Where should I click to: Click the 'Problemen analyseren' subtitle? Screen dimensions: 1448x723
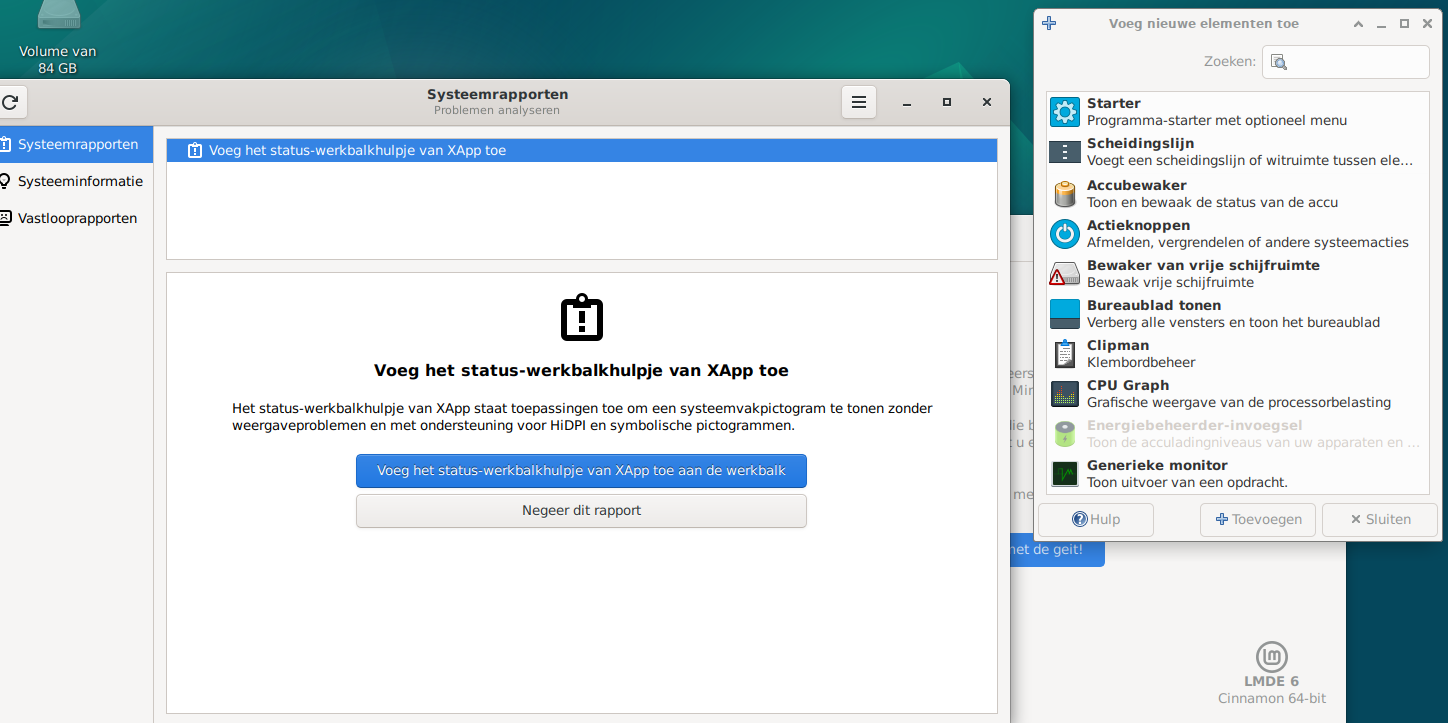point(497,110)
